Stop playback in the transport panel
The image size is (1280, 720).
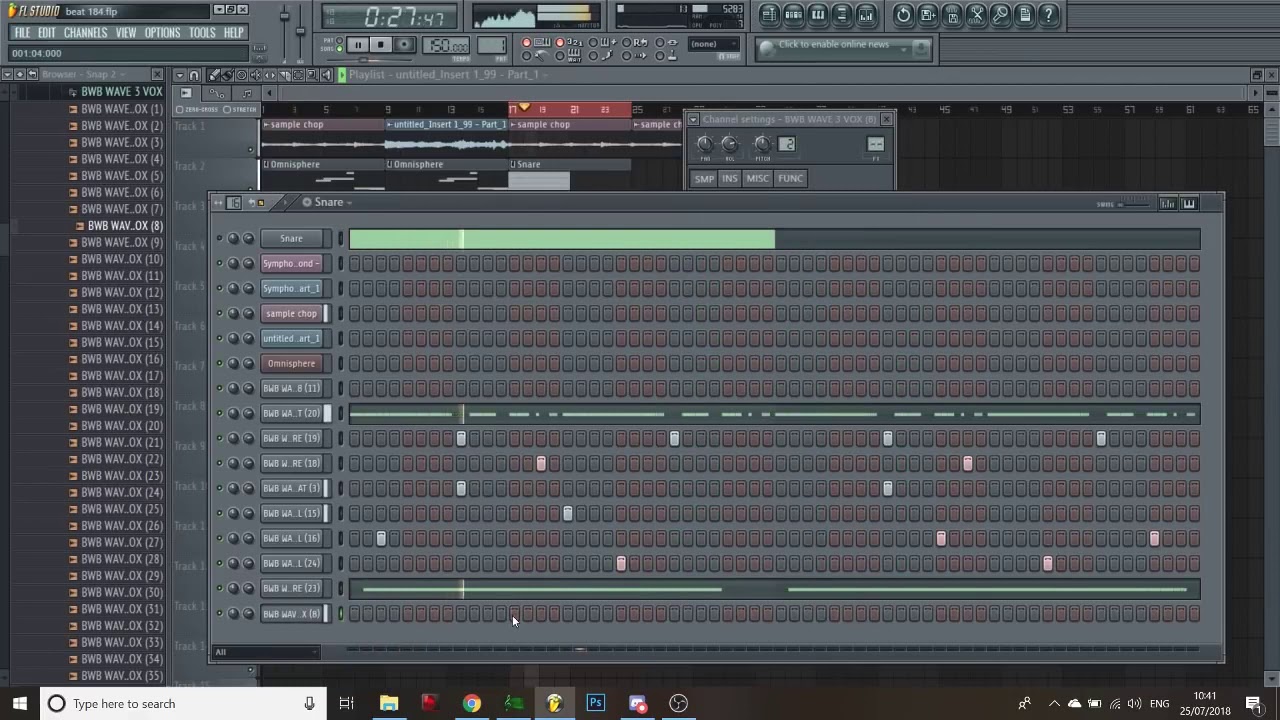pos(381,44)
